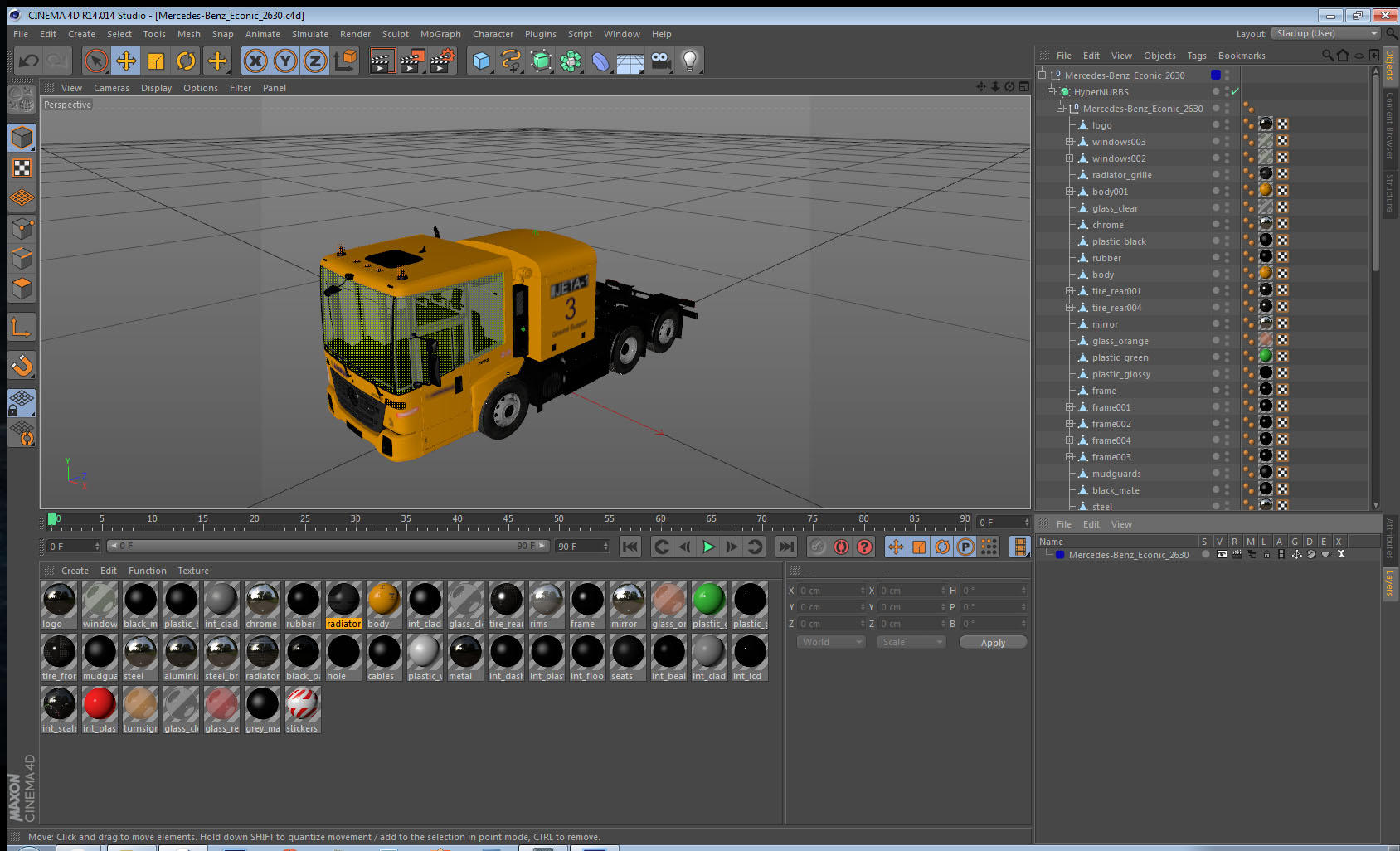Expand the body001 object
The image size is (1400, 851).
click(1070, 192)
